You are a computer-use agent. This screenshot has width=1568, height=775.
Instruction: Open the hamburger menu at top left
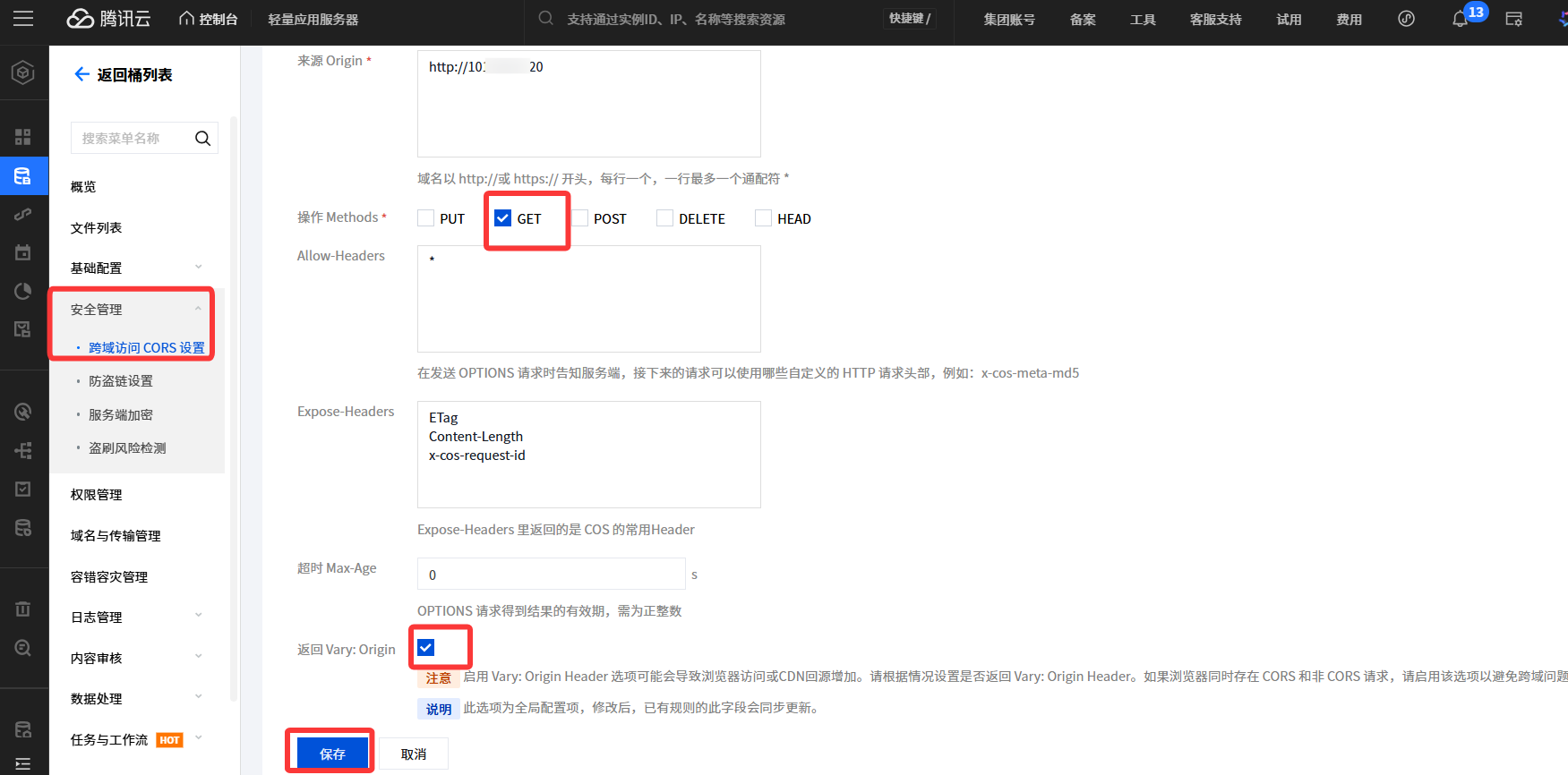click(23, 19)
